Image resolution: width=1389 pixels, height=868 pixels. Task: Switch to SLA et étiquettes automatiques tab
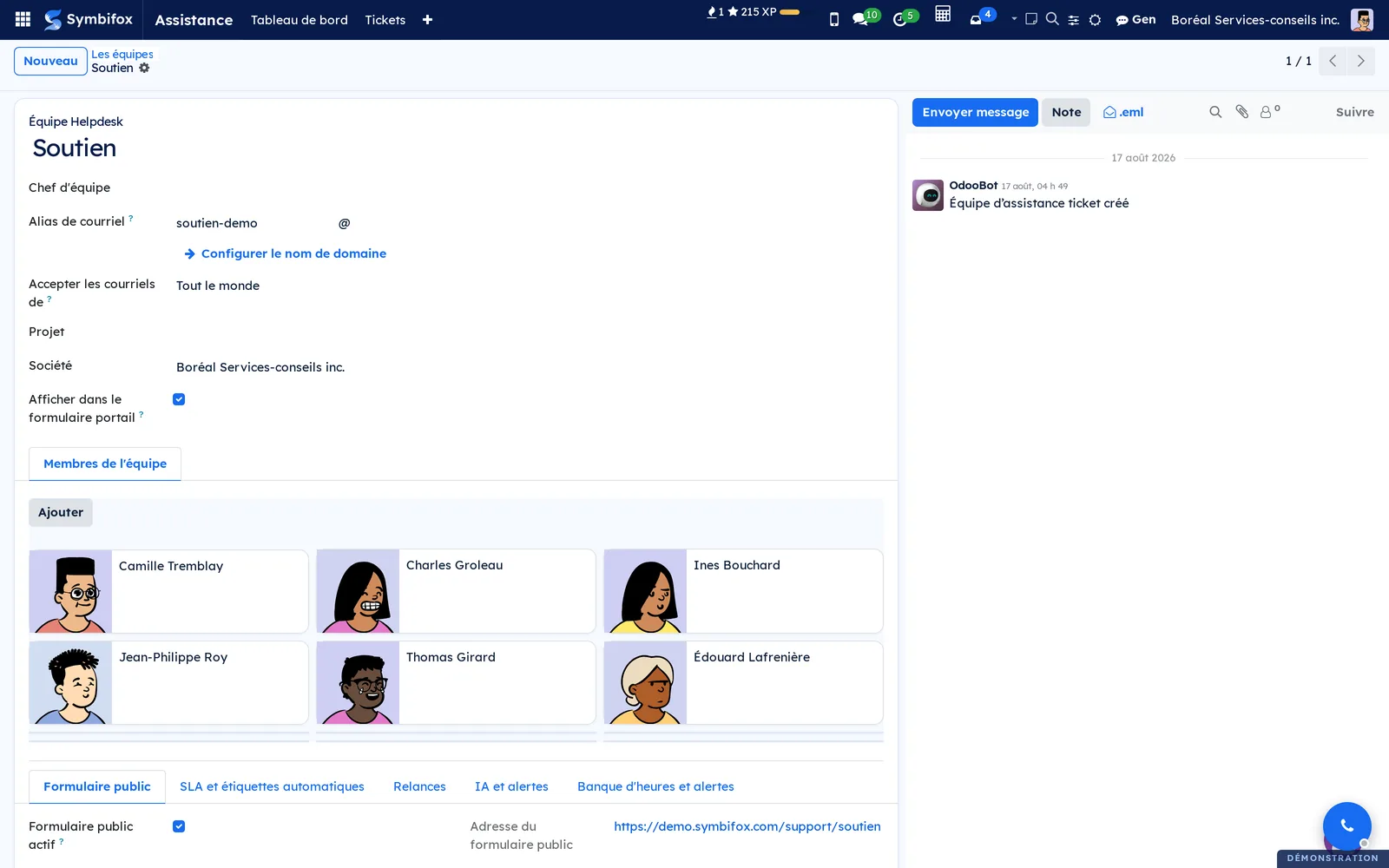(272, 786)
